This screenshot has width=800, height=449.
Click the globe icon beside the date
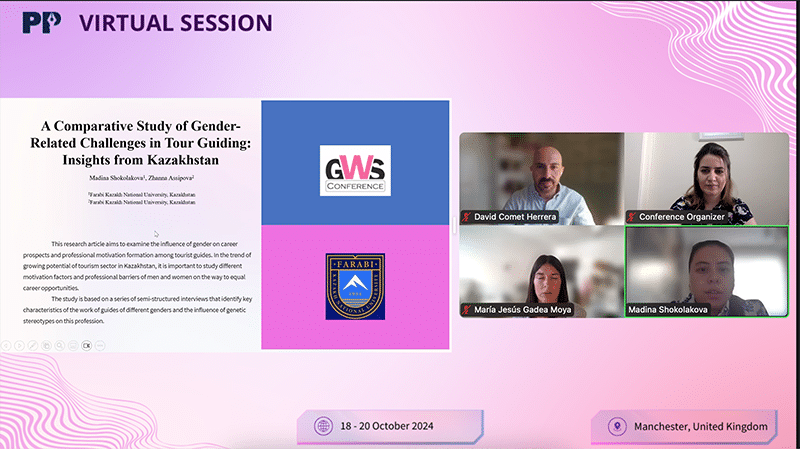point(323,426)
